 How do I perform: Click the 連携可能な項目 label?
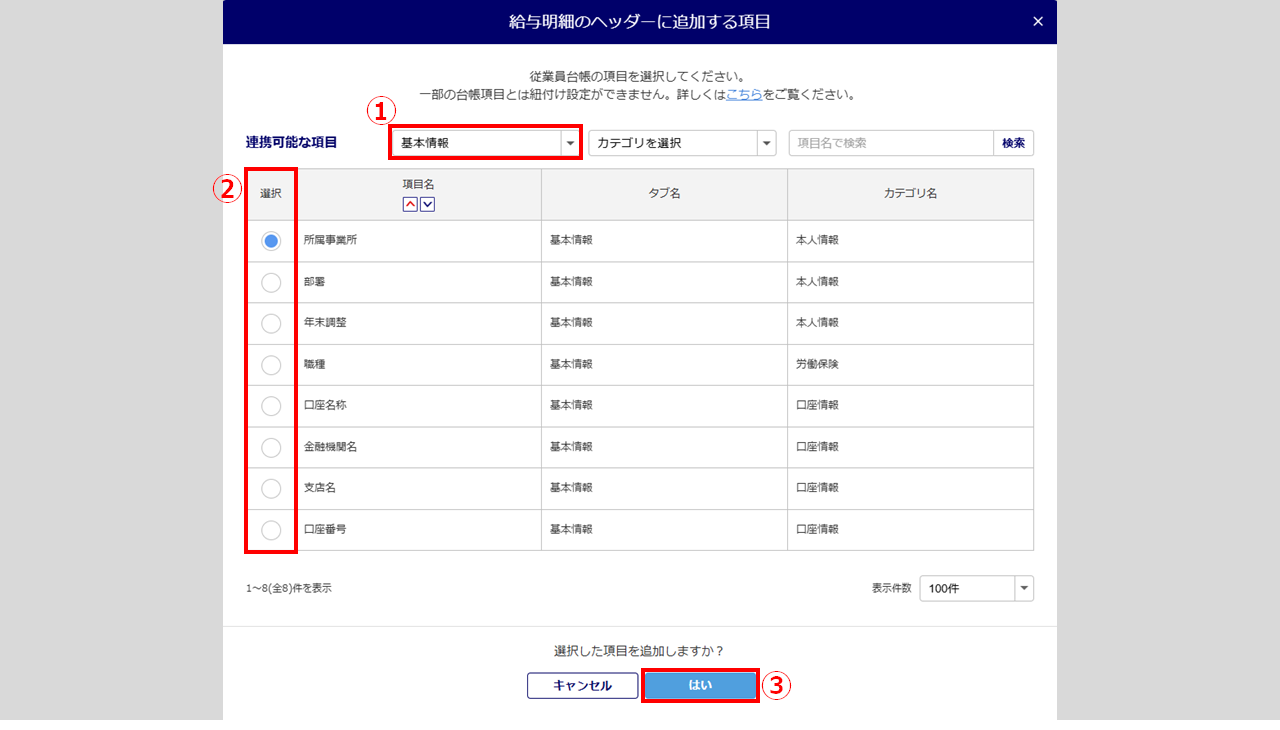pyautogui.click(x=292, y=143)
